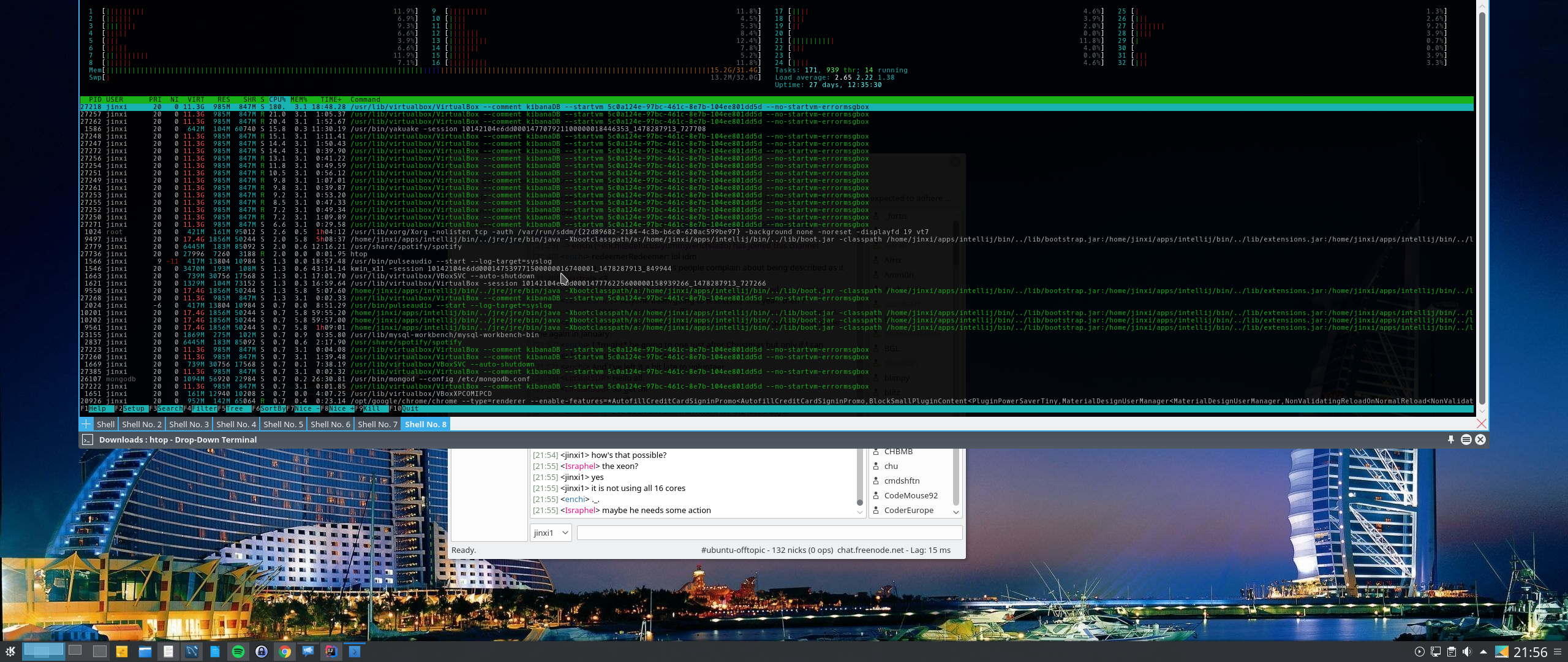Open MySQL Workbench from taskbar

pos(192,652)
